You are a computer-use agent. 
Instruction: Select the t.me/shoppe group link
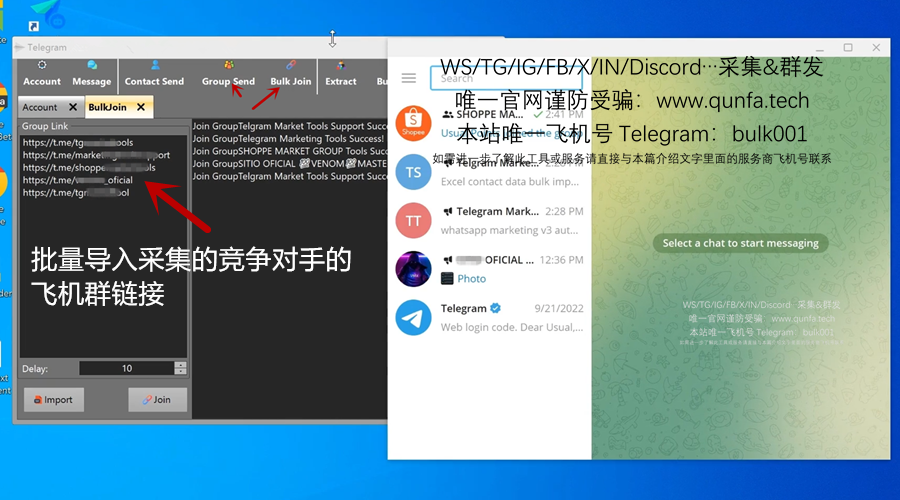89,168
